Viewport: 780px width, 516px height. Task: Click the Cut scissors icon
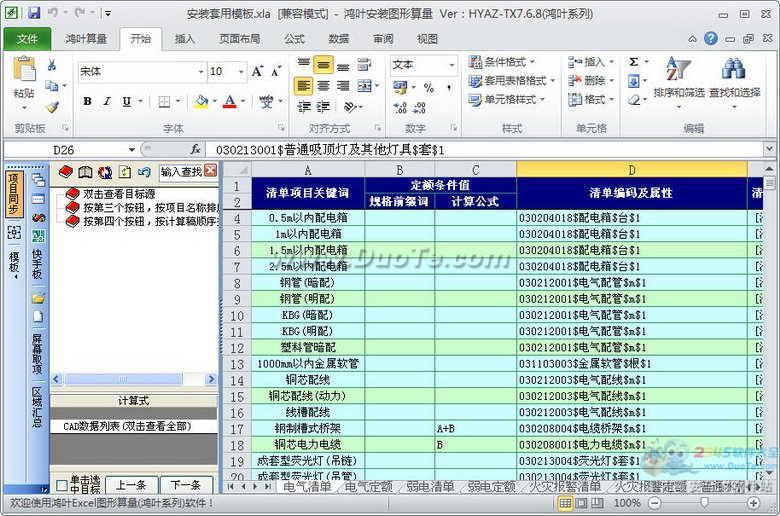point(52,65)
